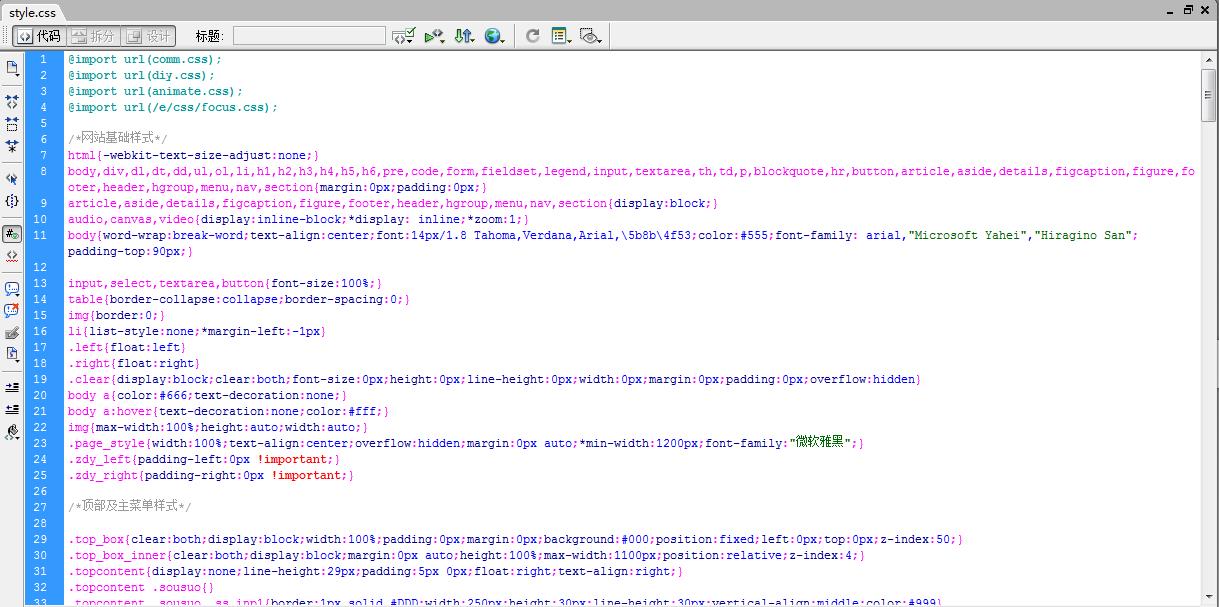1219x607 pixels.
Task: Click the '.top_box{clear:both' rule line
Action: pos(516,539)
